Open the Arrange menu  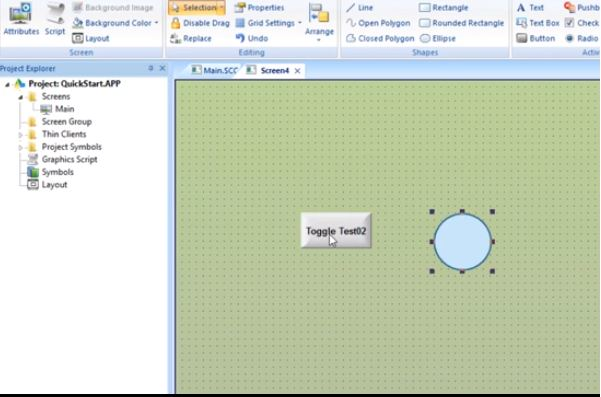click(319, 21)
